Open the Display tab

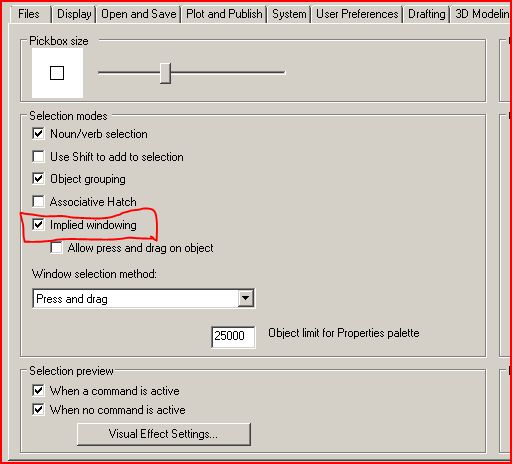click(74, 14)
